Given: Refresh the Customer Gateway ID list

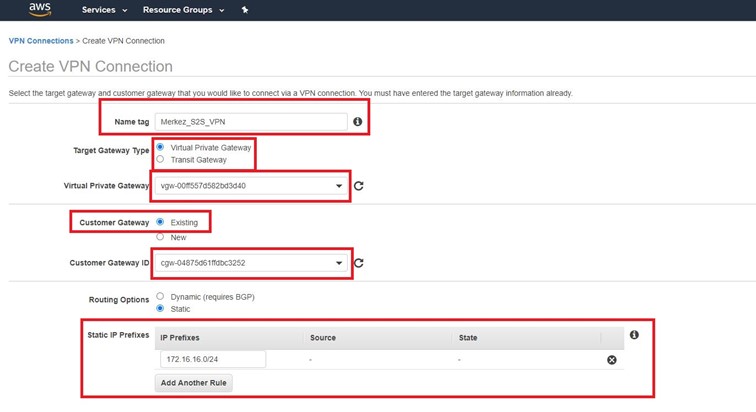Looking at the screenshot, I should (x=358, y=263).
